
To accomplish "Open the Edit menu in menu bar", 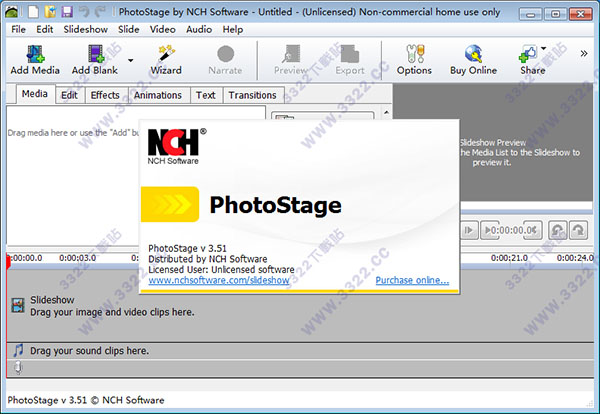I will pyautogui.click(x=44, y=29).
